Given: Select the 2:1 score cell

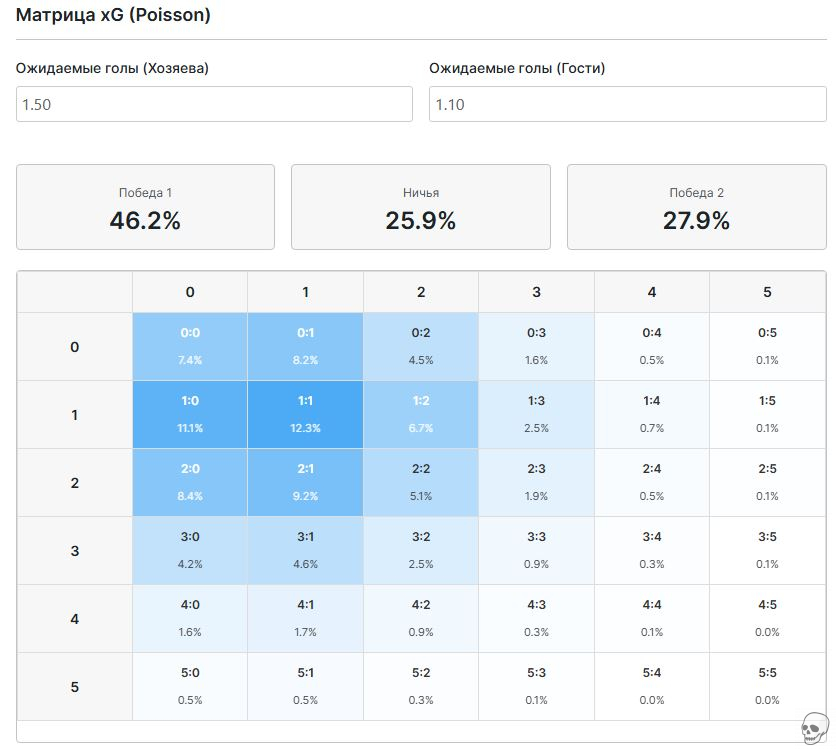Looking at the screenshot, I should [305, 482].
